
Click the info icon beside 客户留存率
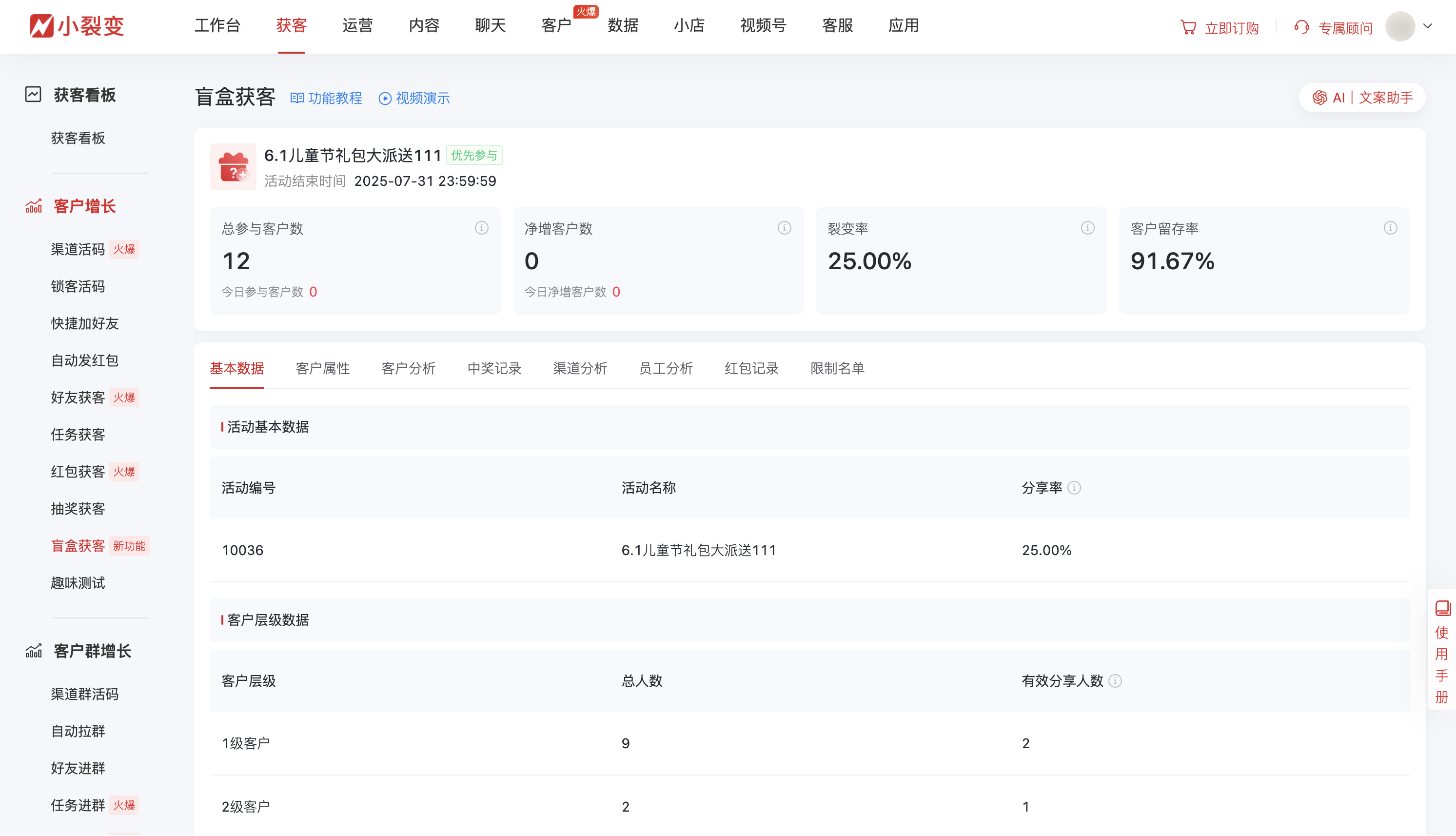pos(1390,227)
